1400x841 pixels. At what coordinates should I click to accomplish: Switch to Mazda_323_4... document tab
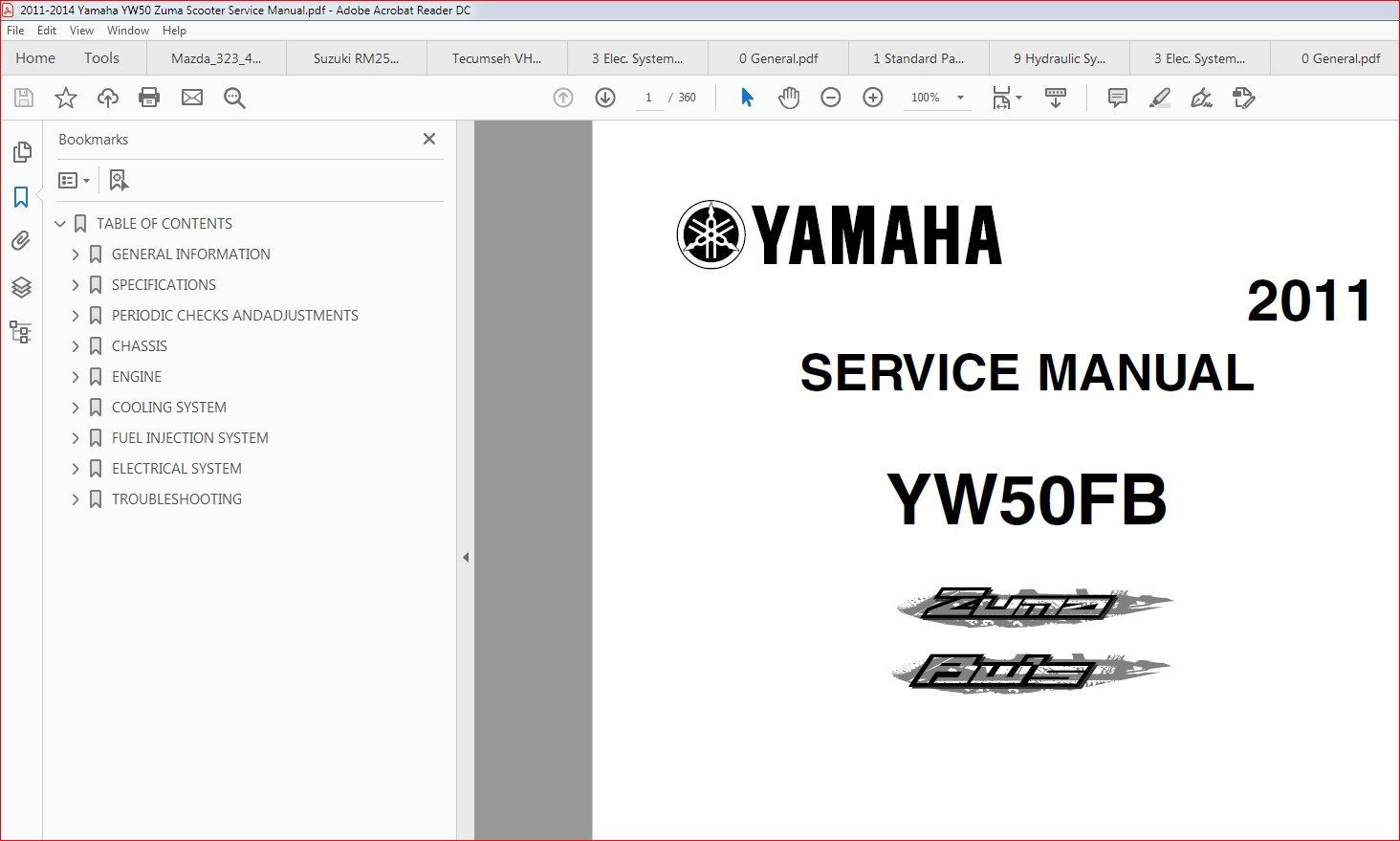point(216,58)
